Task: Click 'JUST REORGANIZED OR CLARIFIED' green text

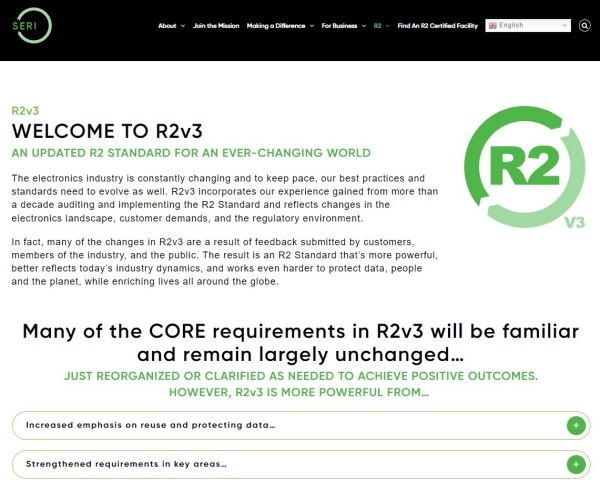Action: click(x=301, y=376)
